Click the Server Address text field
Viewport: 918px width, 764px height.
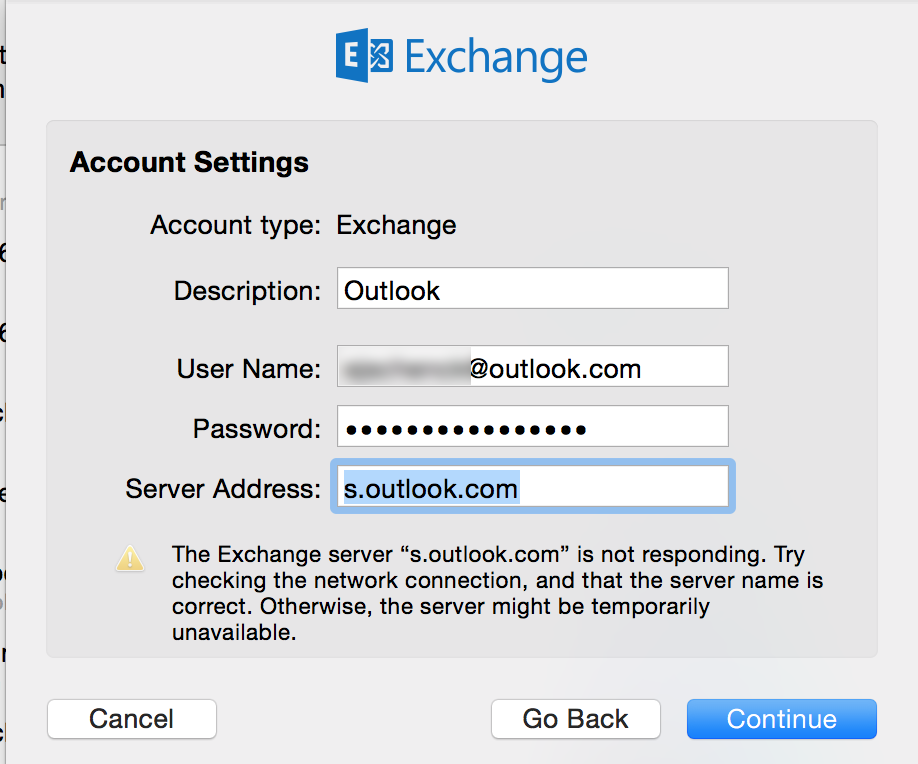(533, 486)
